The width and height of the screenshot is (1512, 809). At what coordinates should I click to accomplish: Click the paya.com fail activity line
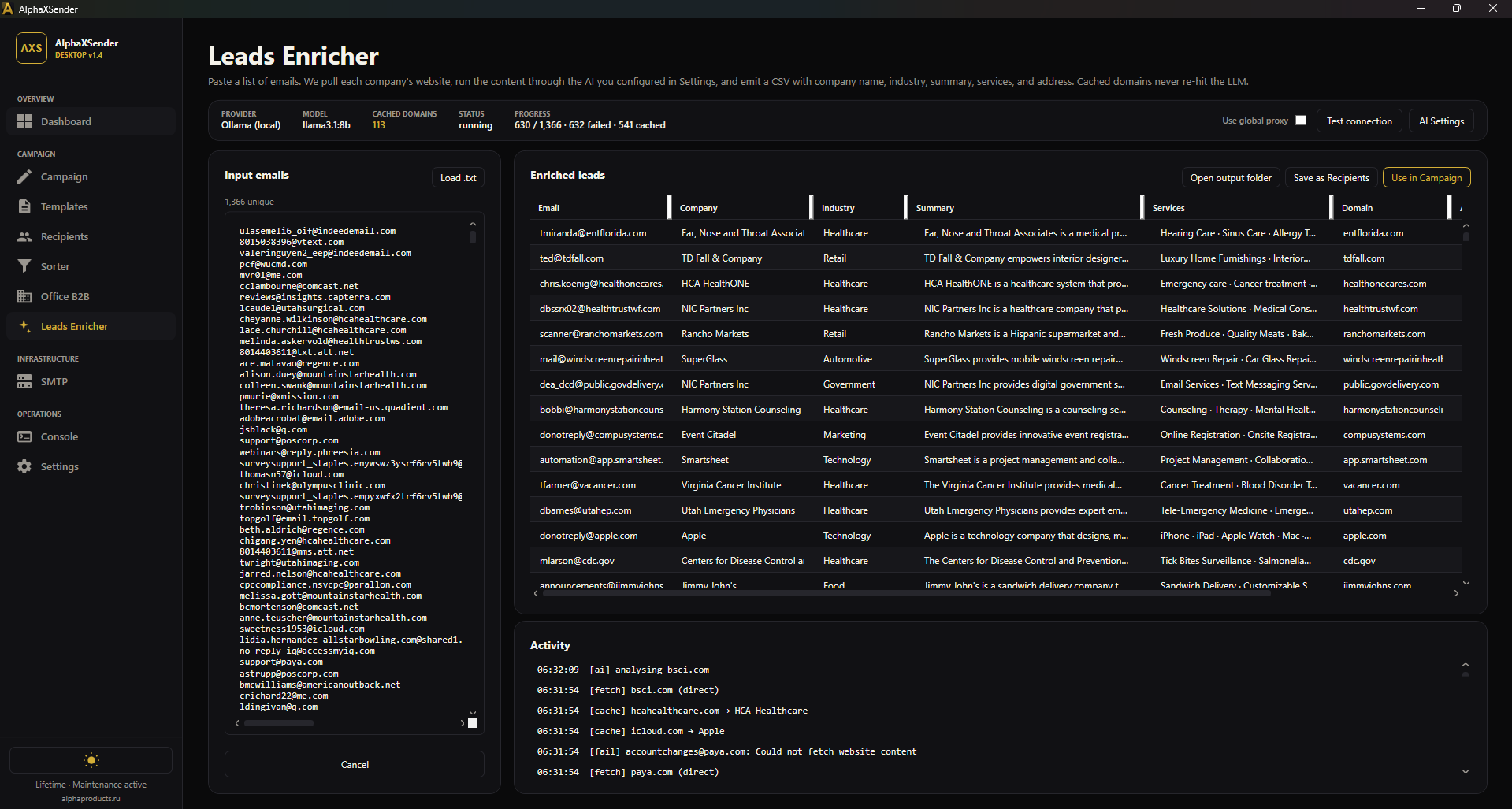[726, 751]
